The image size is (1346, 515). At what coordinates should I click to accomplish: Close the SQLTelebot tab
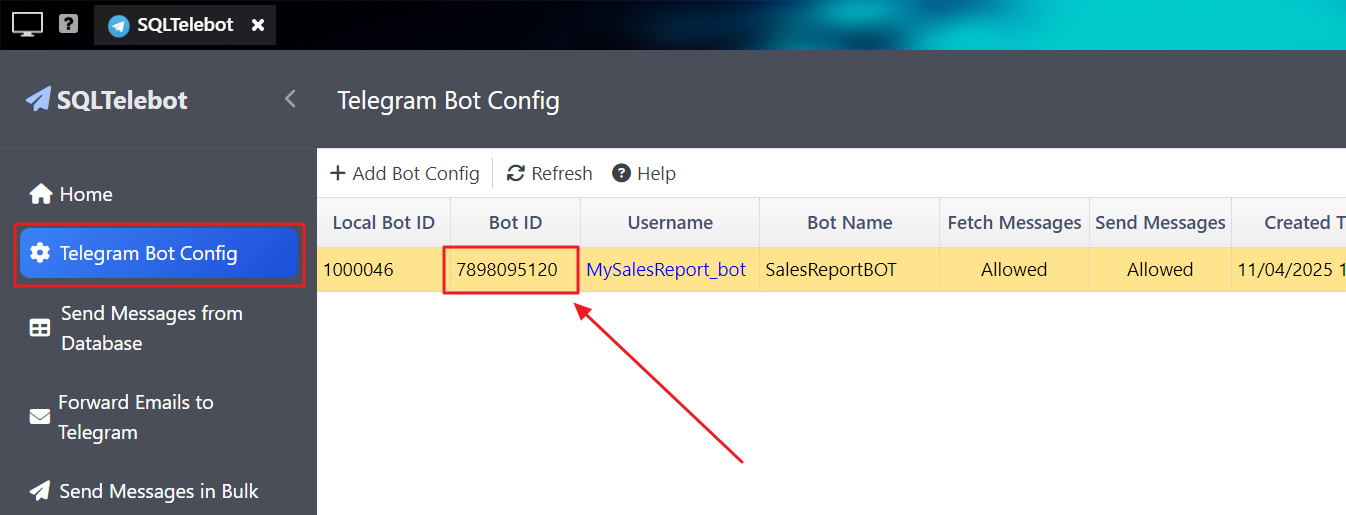(x=257, y=25)
